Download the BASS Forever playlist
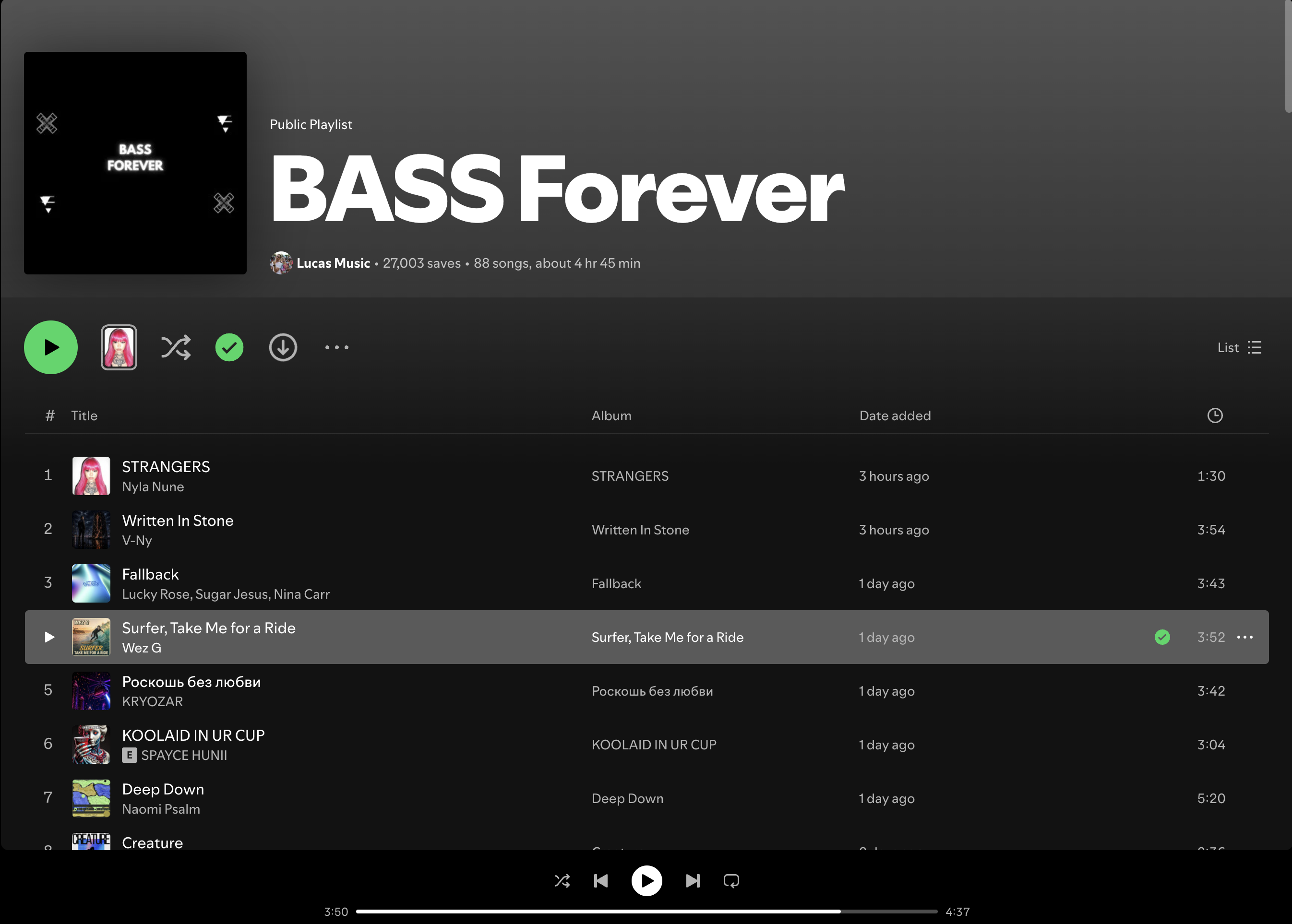 [x=283, y=347]
